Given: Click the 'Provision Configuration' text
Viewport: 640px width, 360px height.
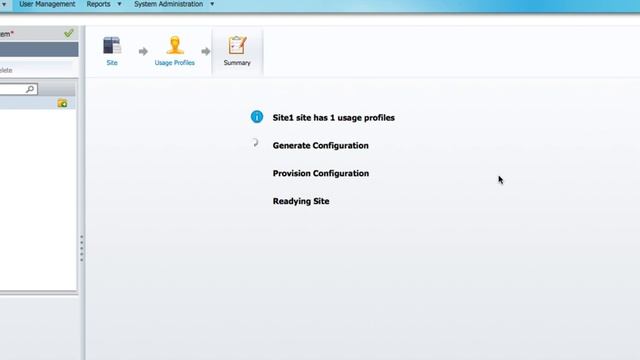Looking at the screenshot, I should click(x=321, y=173).
